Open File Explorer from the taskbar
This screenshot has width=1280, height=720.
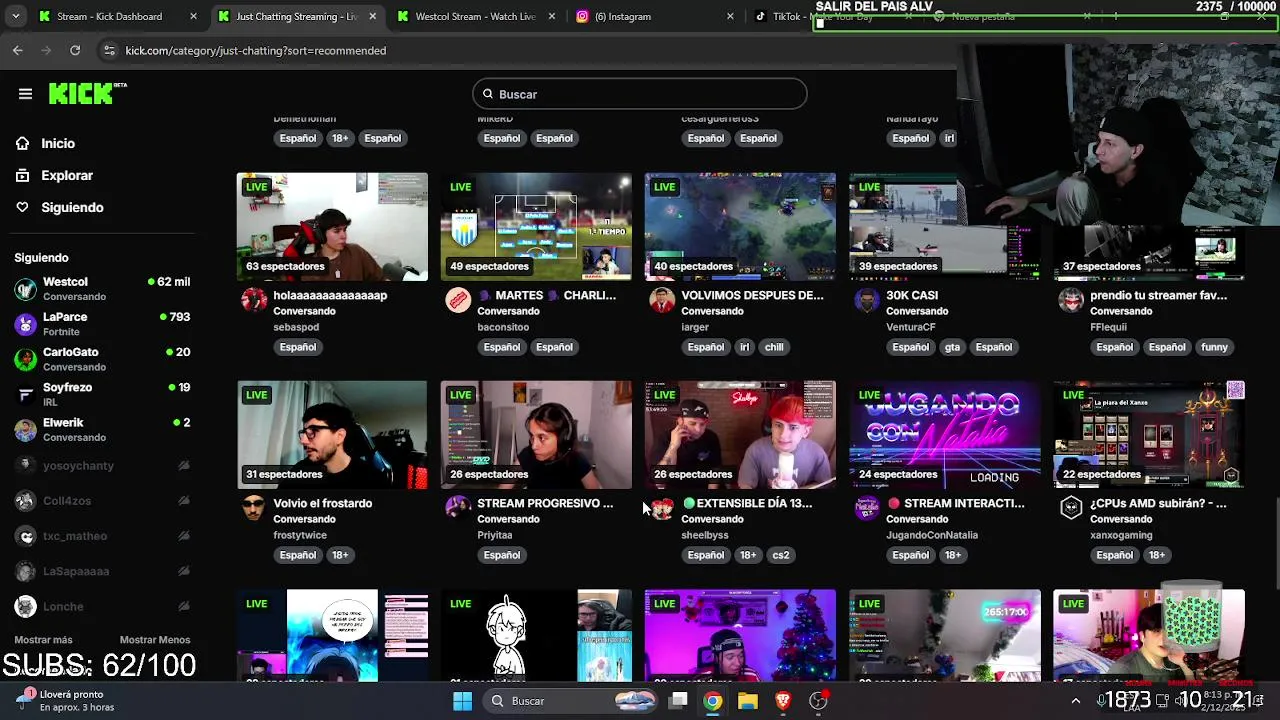tap(748, 701)
